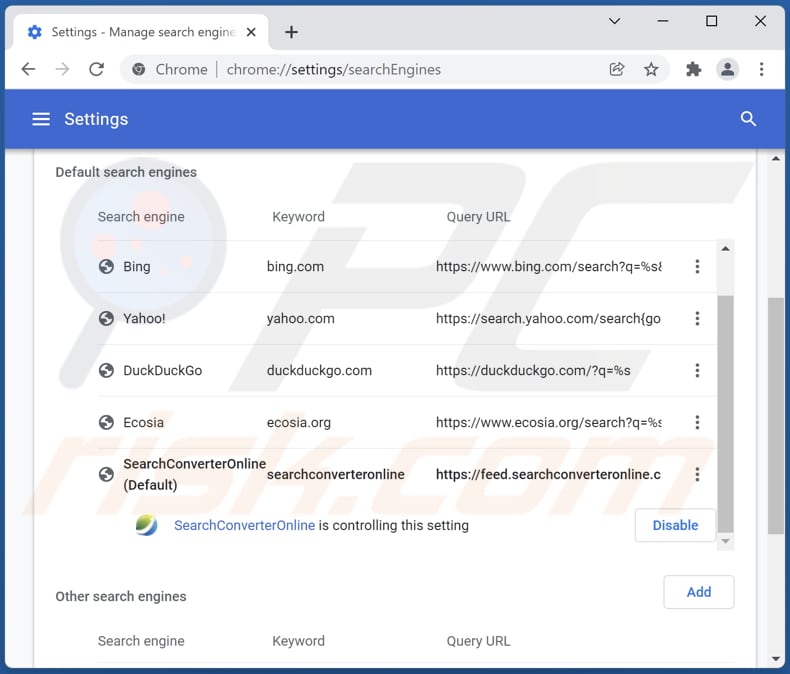This screenshot has width=790, height=674.
Task: Click the Ecosia query URL
Action: tap(549, 422)
